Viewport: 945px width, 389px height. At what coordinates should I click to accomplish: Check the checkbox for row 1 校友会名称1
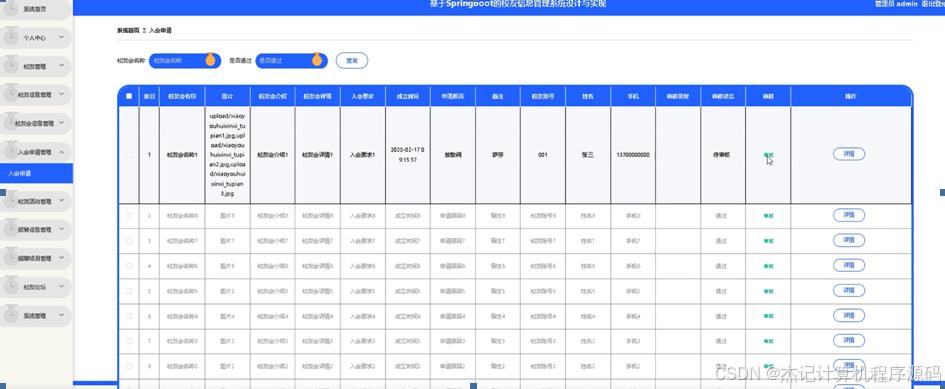pos(129,155)
